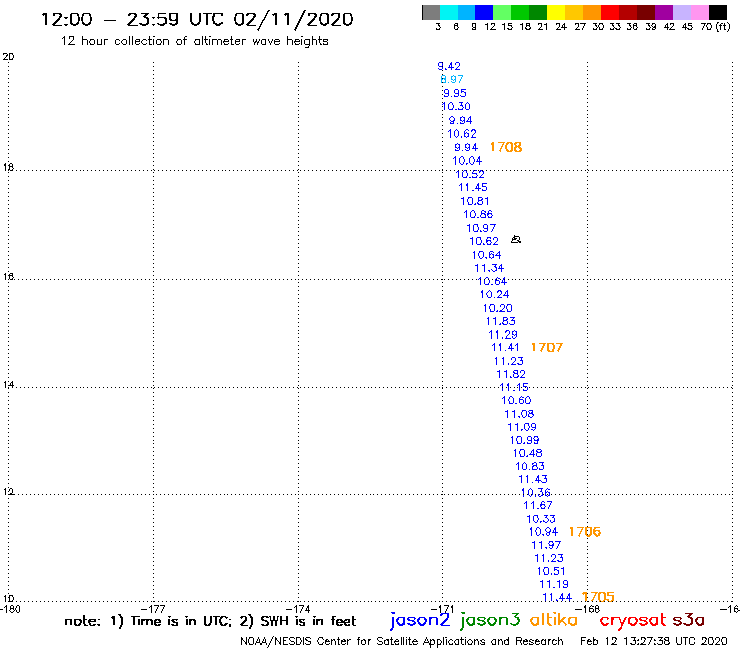
Task: Click the '11.19' wave height value
Action: coord(554,584)
